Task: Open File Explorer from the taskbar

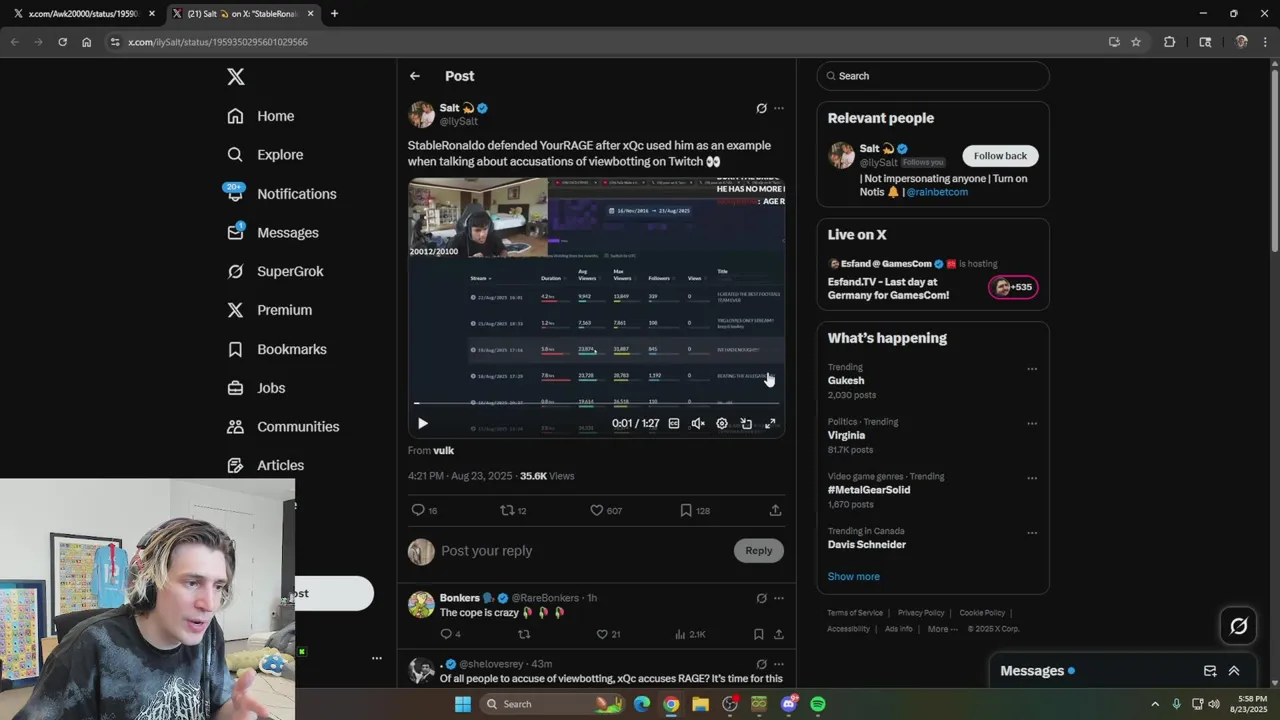Action: click(700, 704)
